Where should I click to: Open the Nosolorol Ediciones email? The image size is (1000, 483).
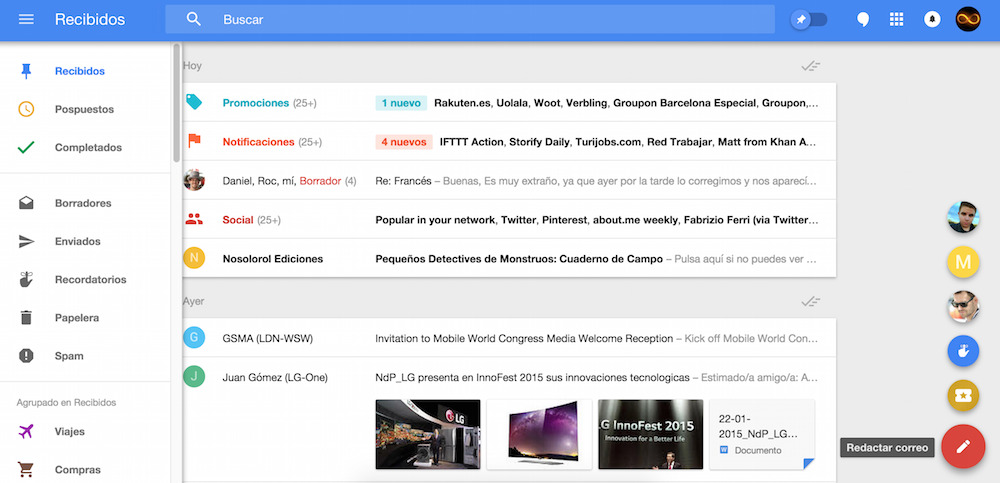click(509, 258)
